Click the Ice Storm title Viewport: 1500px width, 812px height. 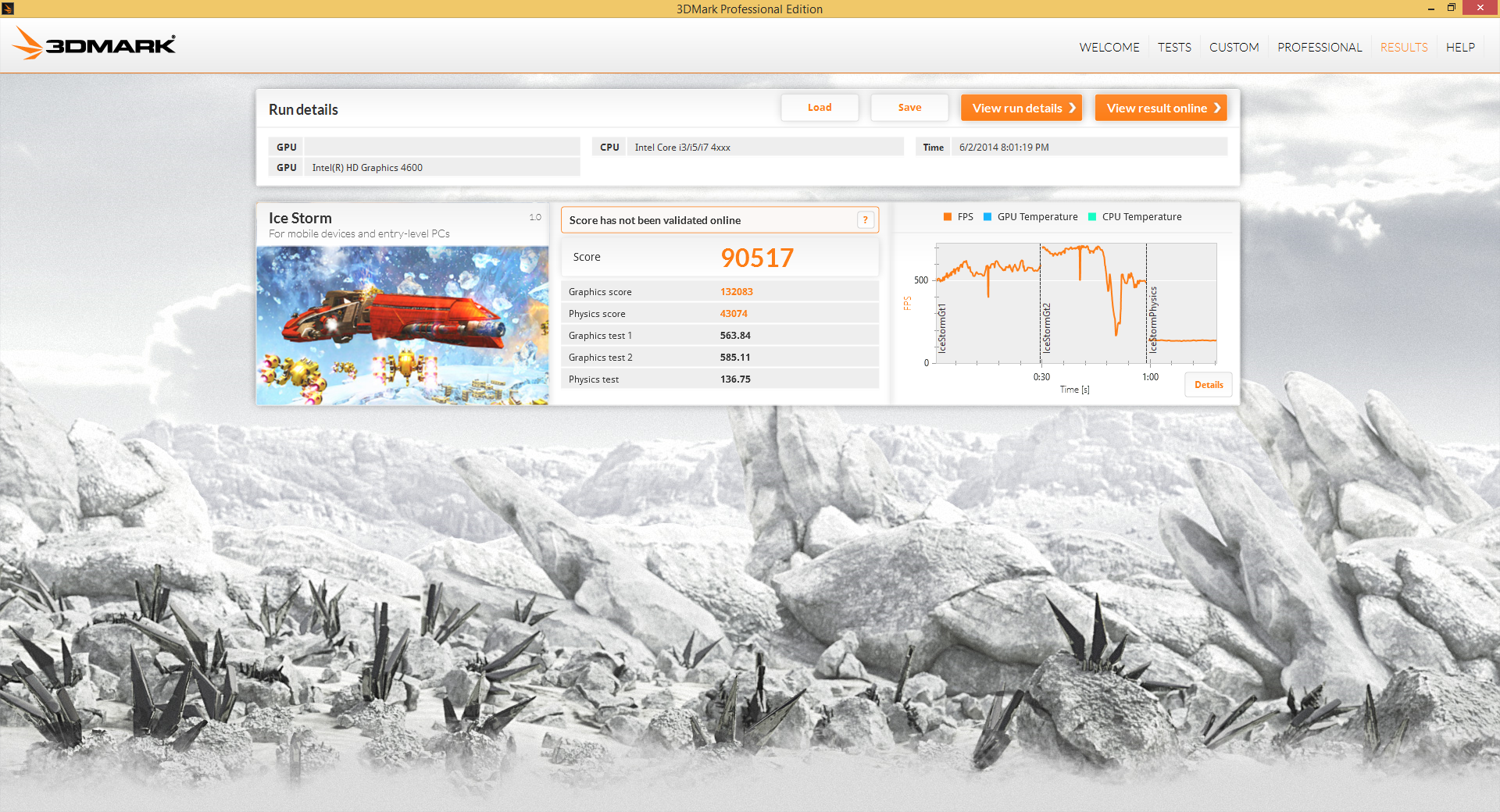click(x=300, y=218)
